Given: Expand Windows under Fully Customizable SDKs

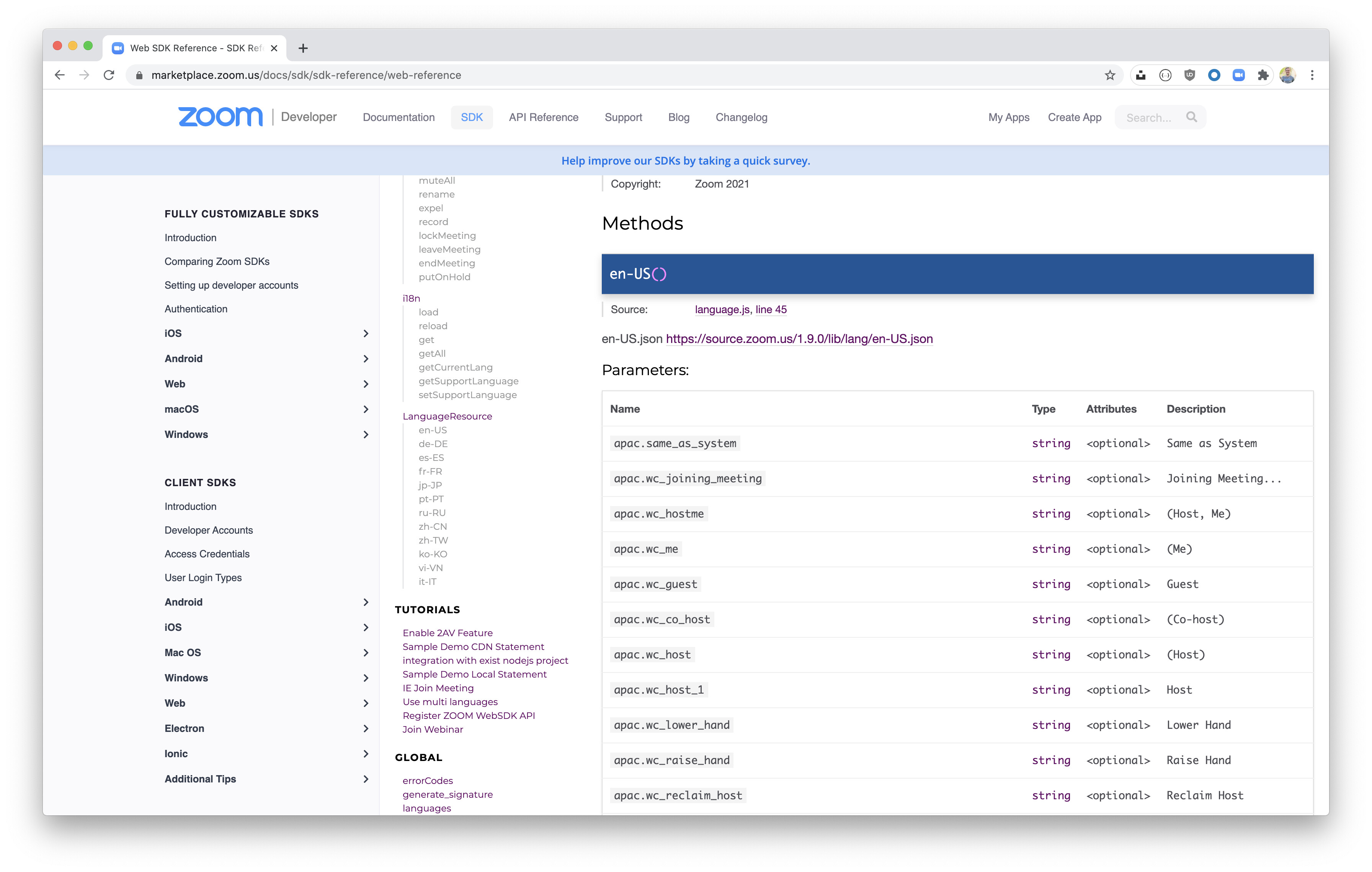Looking at the screenshot, I should coord(366,434).
